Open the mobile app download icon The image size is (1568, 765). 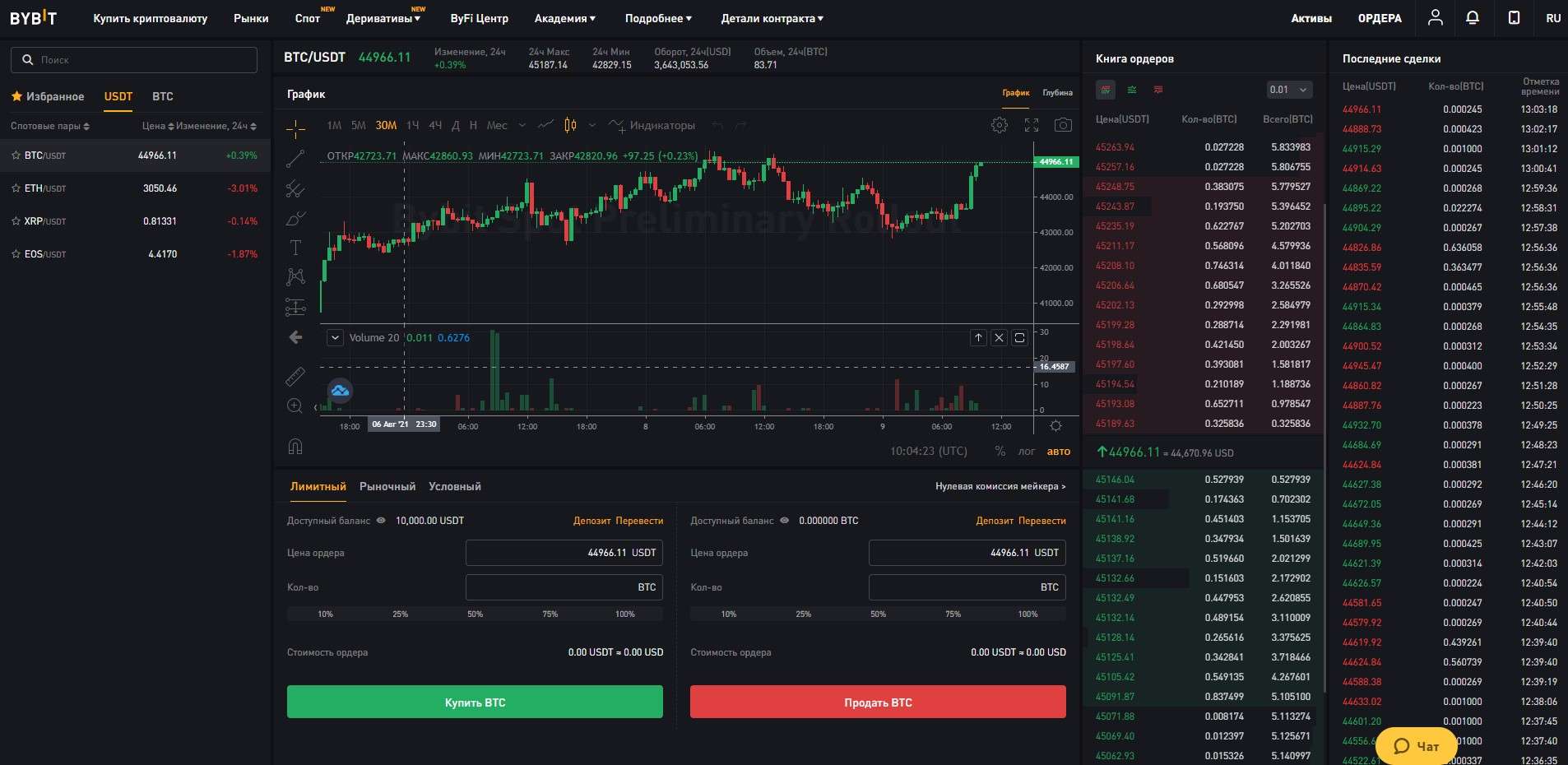[1514, 17]
